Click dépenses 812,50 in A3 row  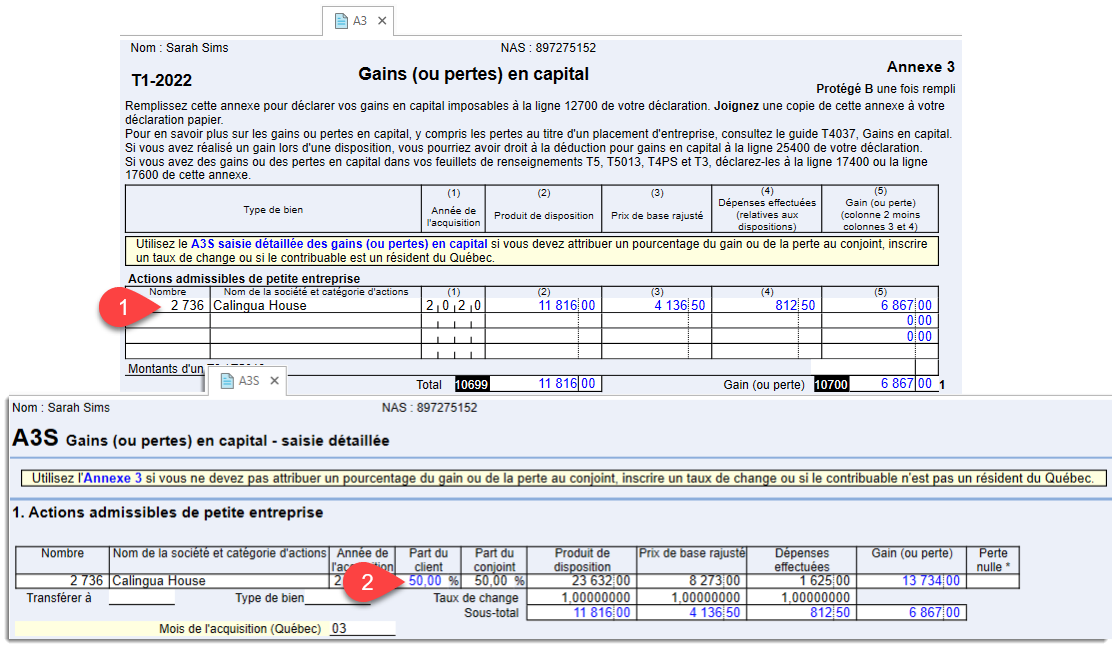point(767,306)
